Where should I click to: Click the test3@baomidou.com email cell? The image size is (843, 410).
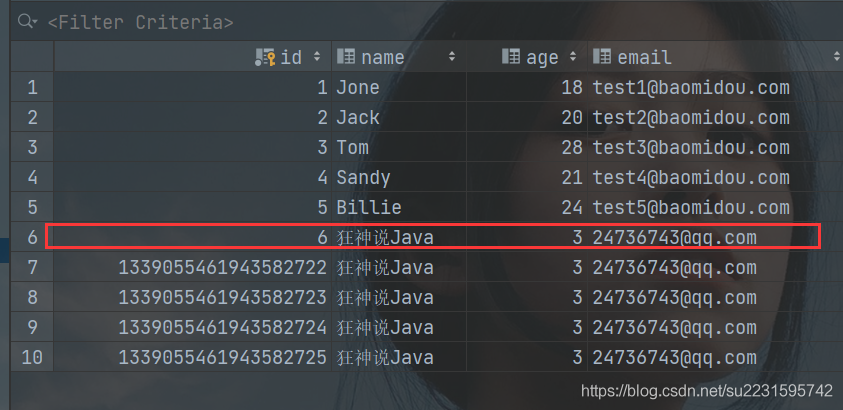(x=690, y=148)
